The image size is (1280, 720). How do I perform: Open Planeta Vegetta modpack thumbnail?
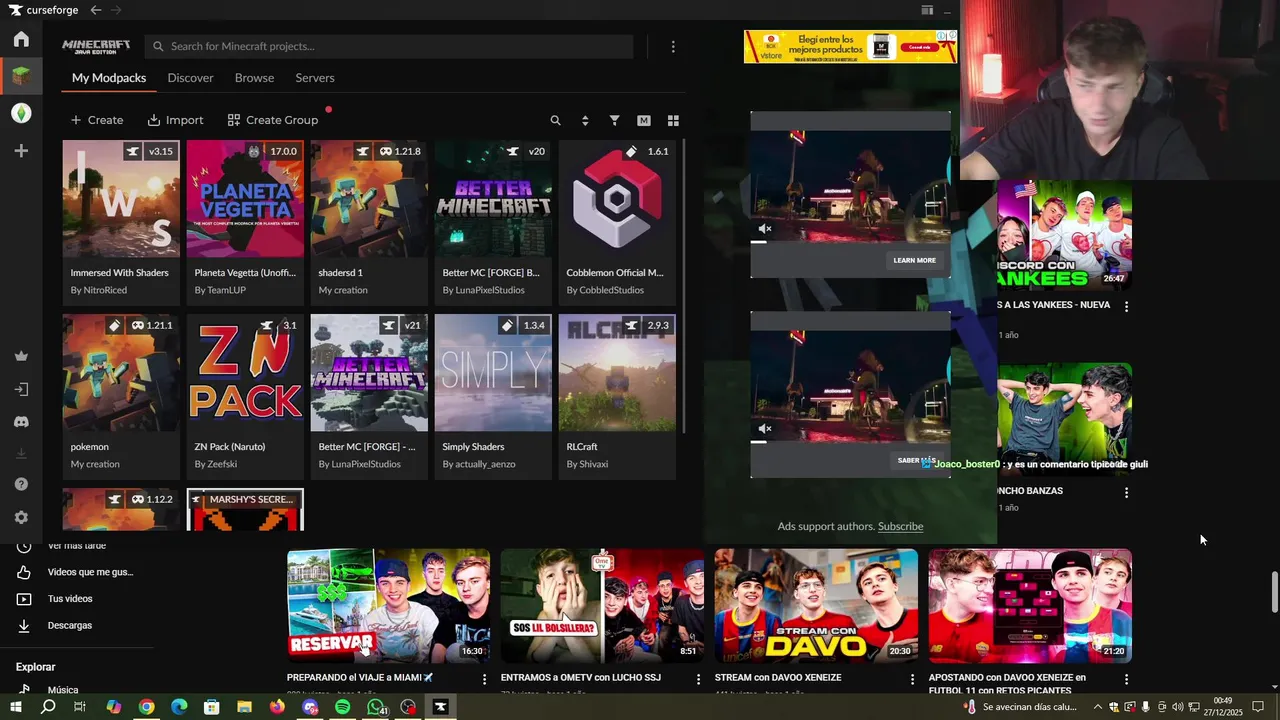245,198
